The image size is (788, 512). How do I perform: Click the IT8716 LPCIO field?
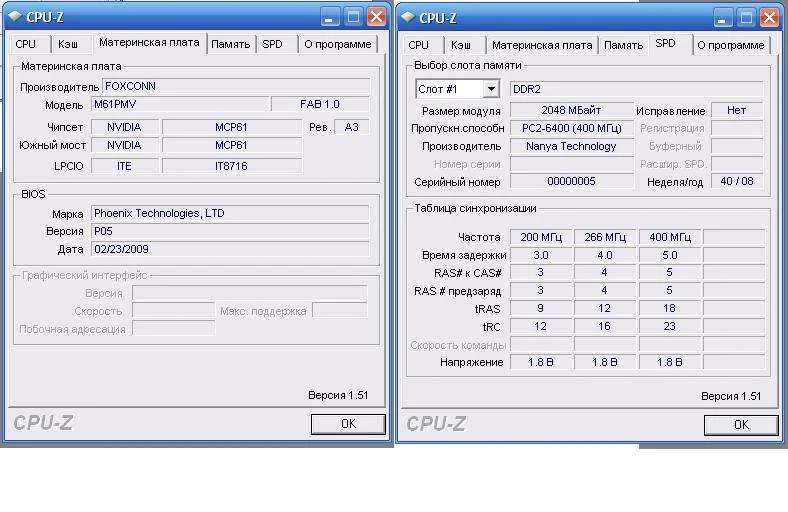[x=232, y=166]
